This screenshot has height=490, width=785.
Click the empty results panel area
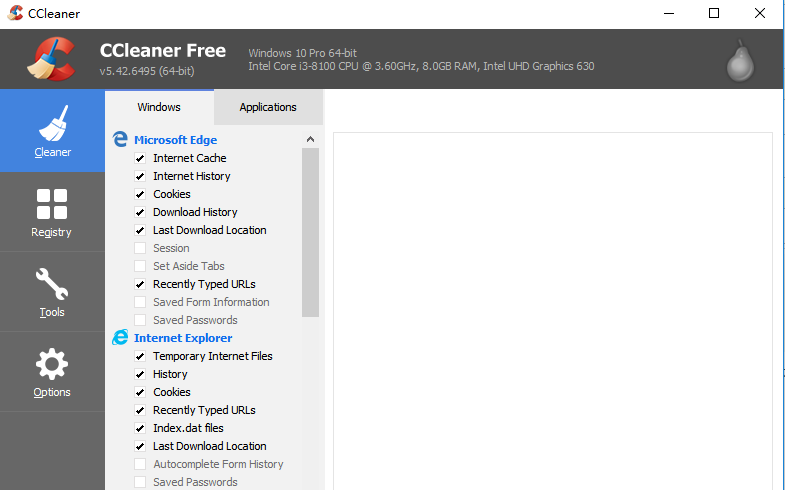point(553,311)
